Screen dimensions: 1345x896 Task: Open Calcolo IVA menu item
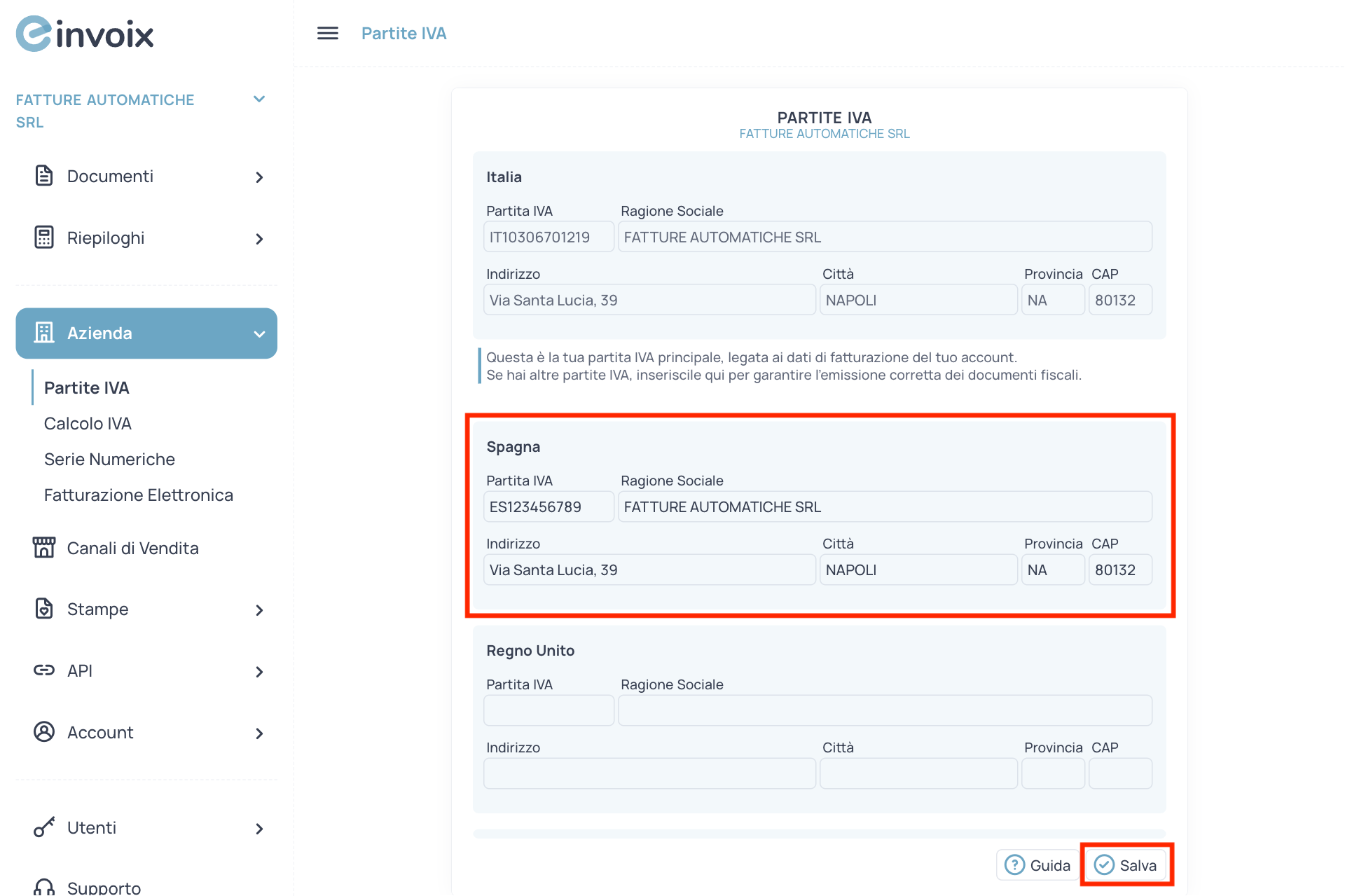[x=88, y=423]
